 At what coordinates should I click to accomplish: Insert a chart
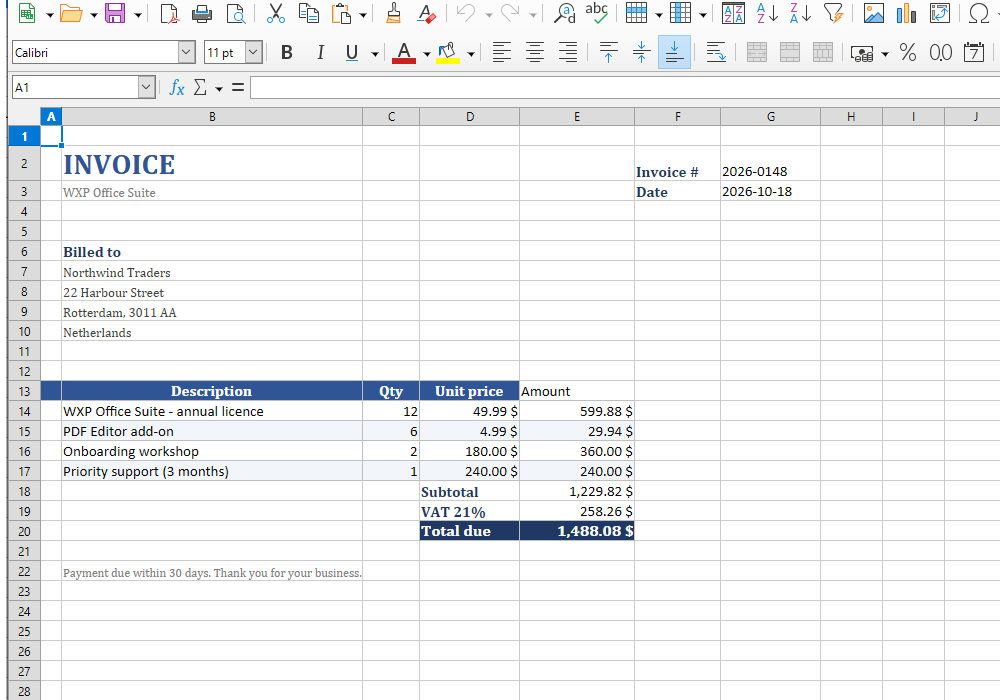[906, 13]
